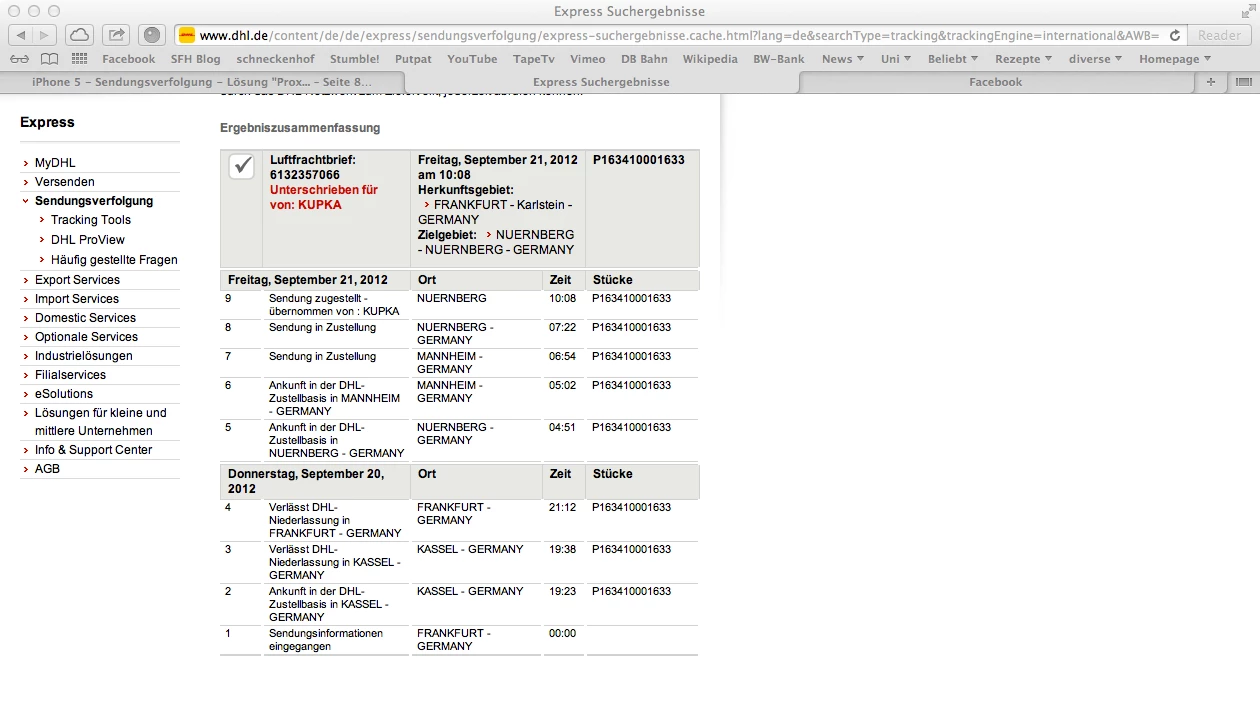Viewport: 1260px width, 721px height.
Task: Add a new tab with plus button
Action: [x=1211, y=82]
